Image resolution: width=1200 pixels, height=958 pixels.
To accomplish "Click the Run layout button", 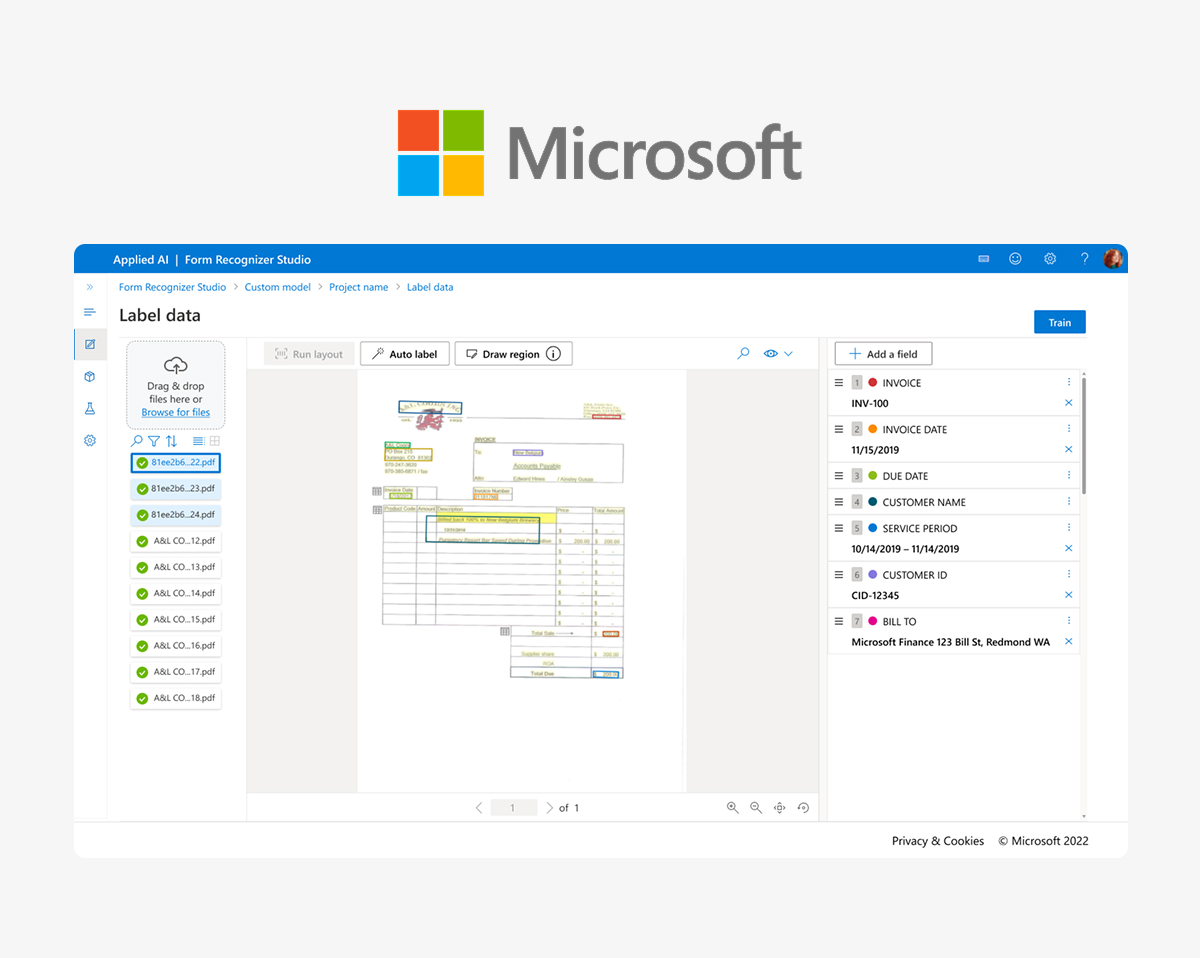I will [309, 354].
